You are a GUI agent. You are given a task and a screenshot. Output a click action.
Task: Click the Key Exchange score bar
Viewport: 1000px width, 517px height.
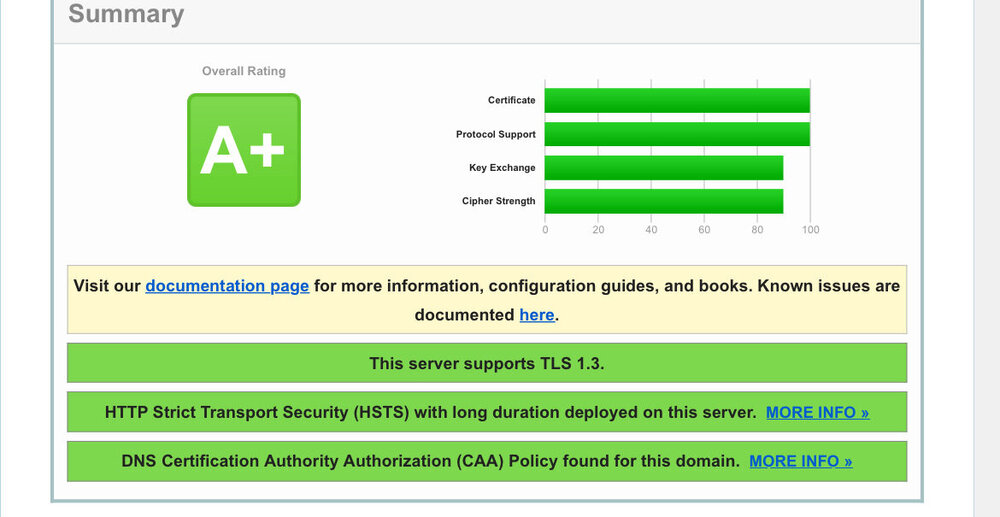click(x=663, y=168)
